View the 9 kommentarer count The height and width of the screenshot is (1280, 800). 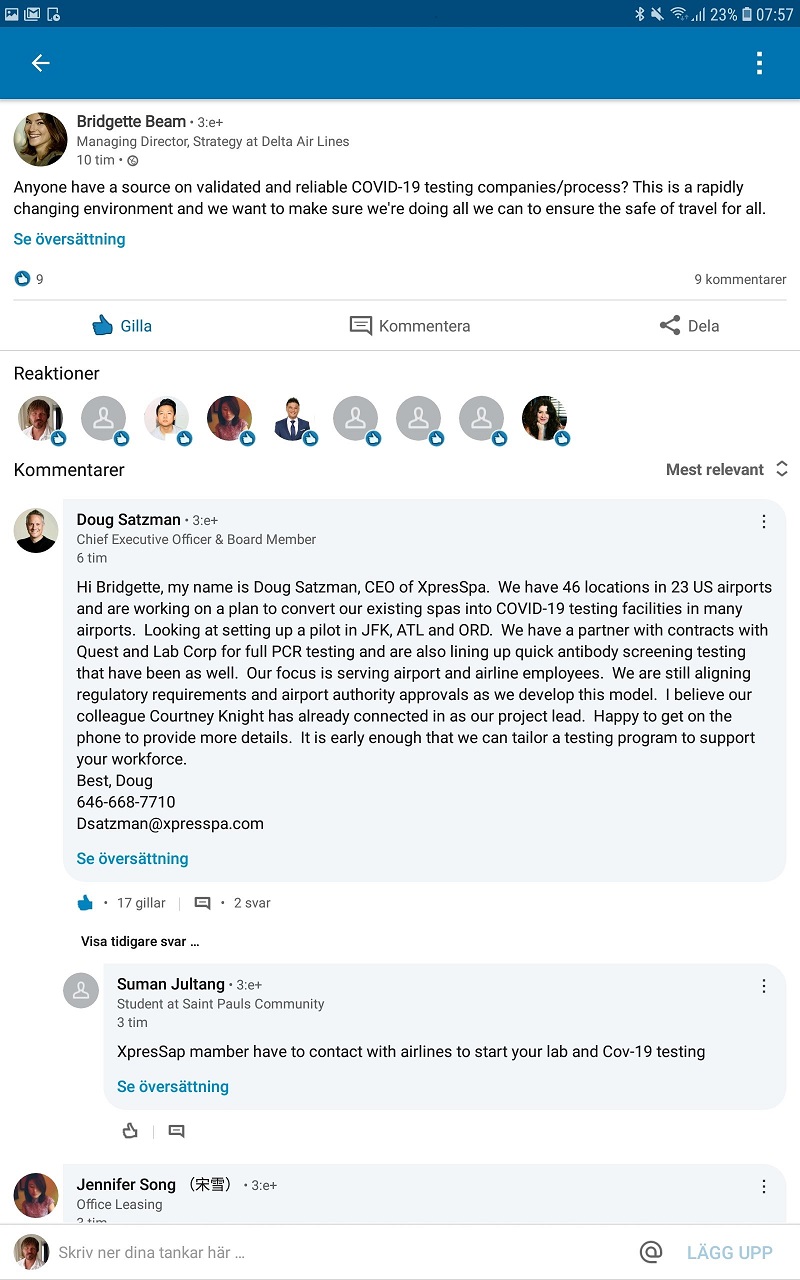740,279
